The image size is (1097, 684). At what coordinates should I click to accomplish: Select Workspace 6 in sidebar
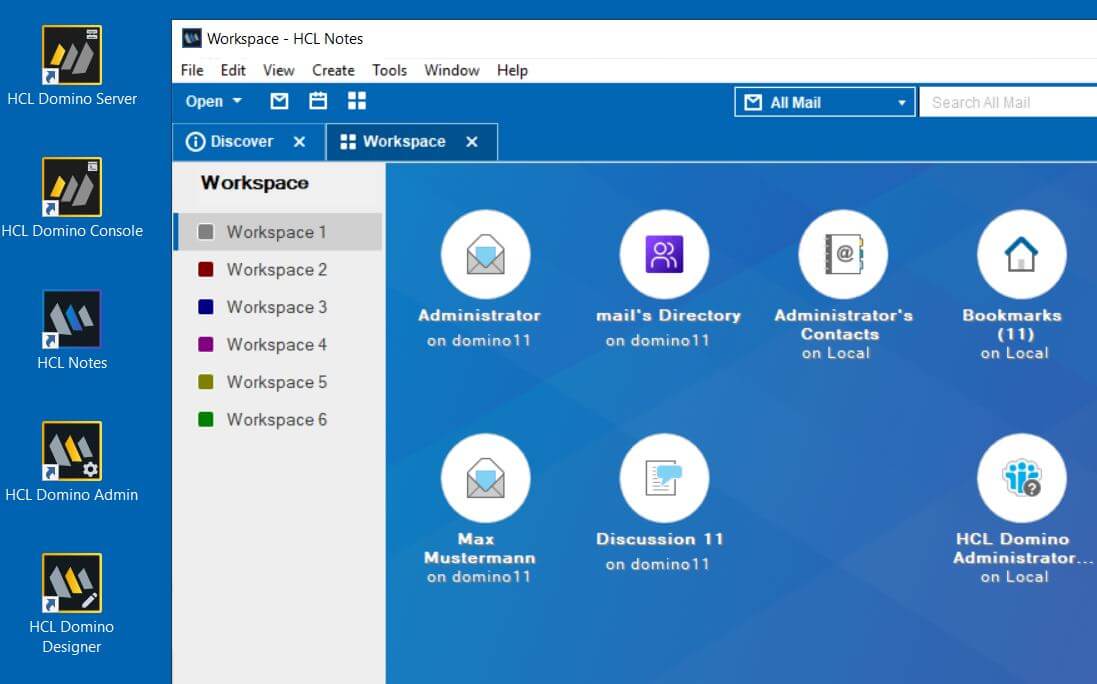point(278,420)
